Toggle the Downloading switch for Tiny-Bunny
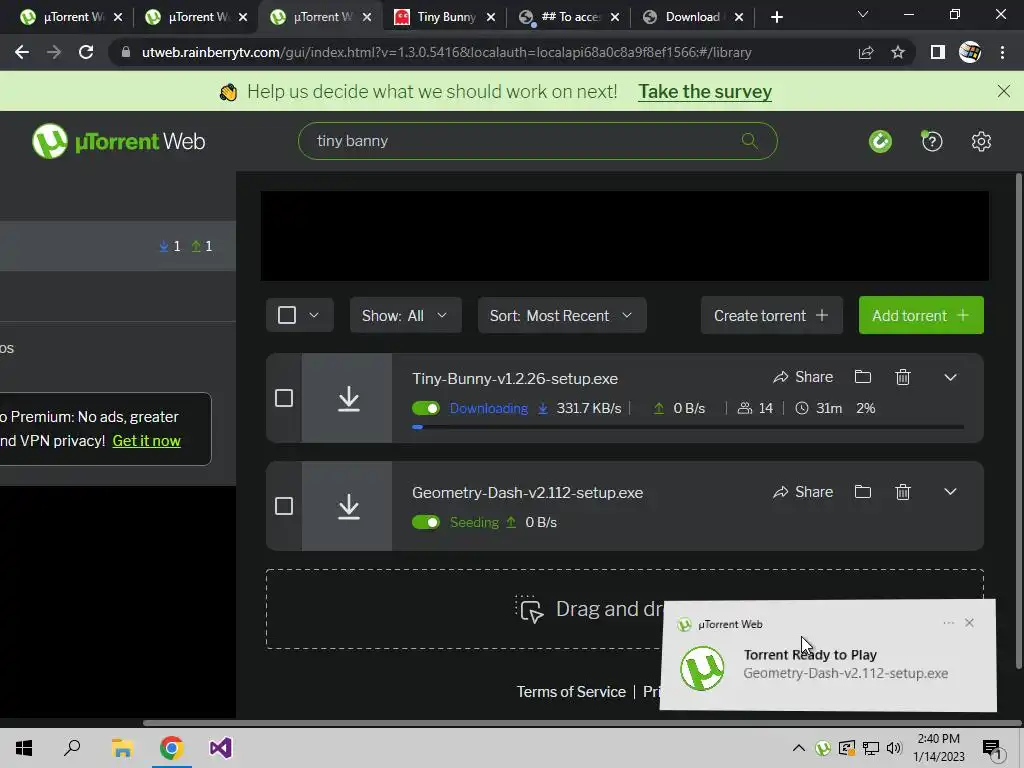Viewport: 1024px width, 768px height. tap(426, 408)
